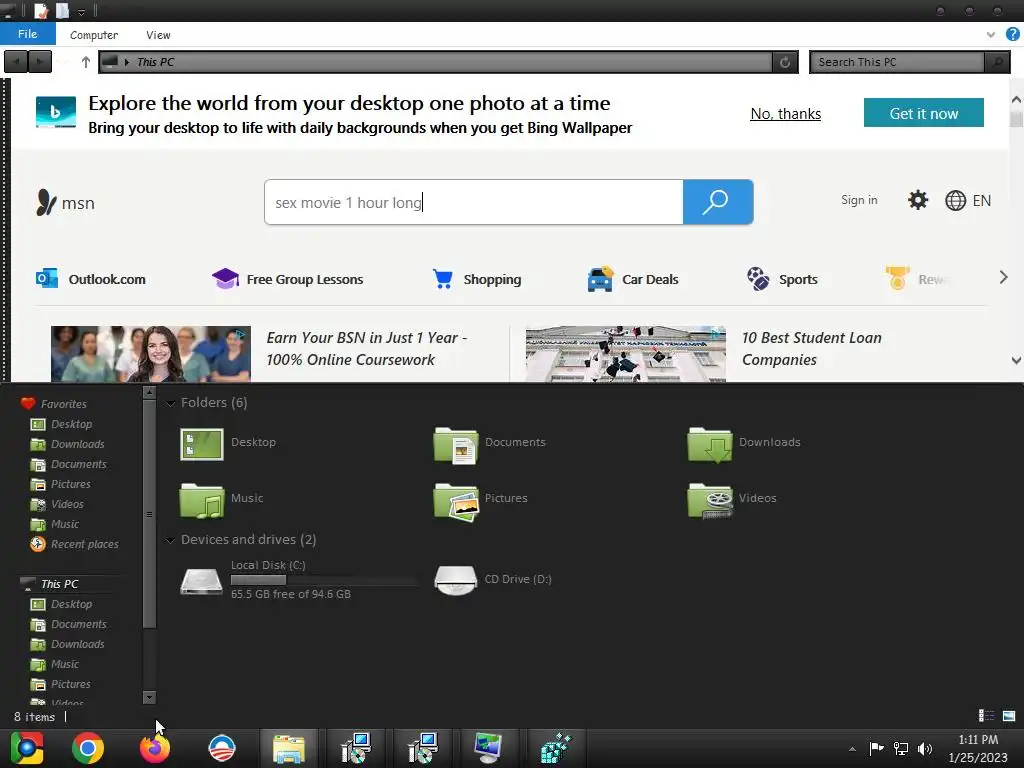Select the Desktop folder icon
The height and width of the screenshot is (768, 1024).
coord(202,444)
